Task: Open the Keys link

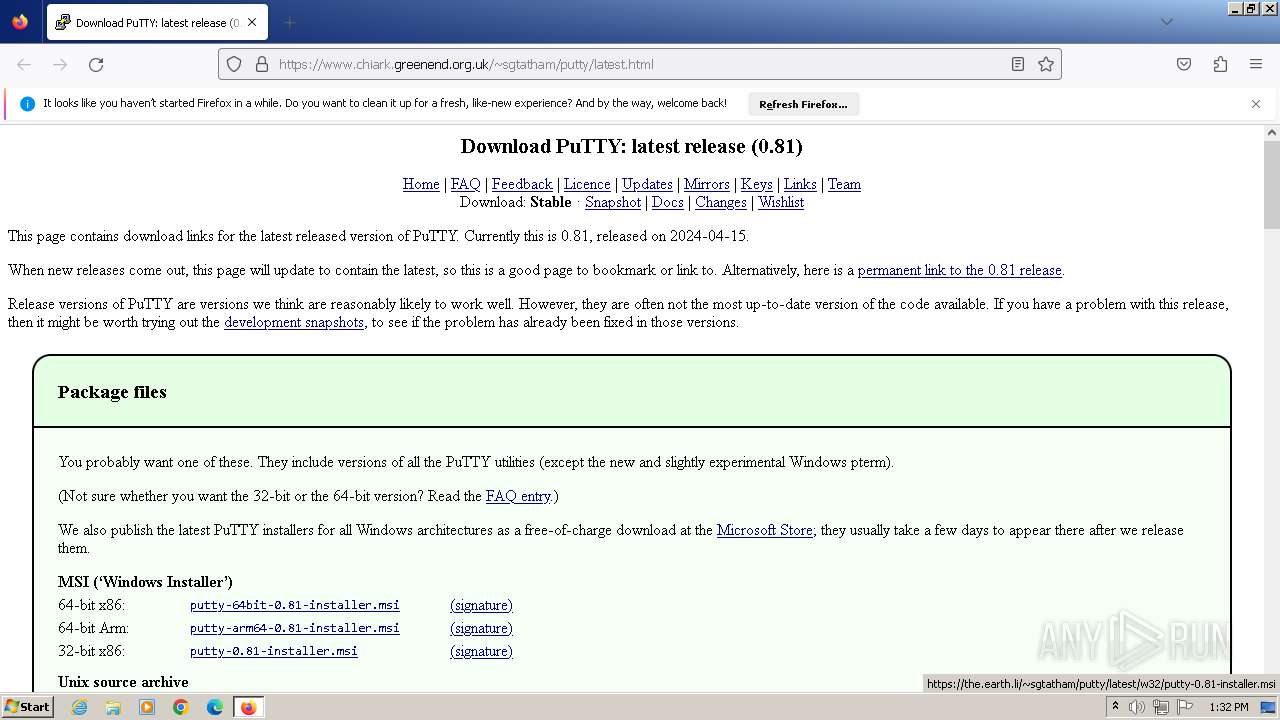Action: (756, 184)
